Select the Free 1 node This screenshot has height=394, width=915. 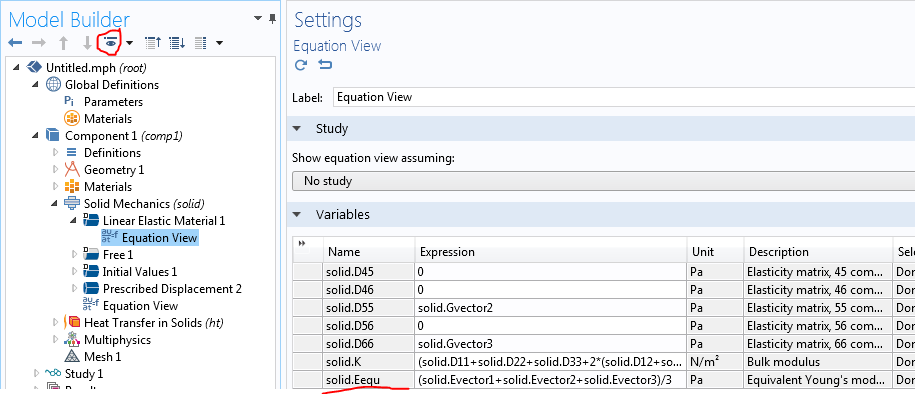pyautogui.click(x=118, y=254)
